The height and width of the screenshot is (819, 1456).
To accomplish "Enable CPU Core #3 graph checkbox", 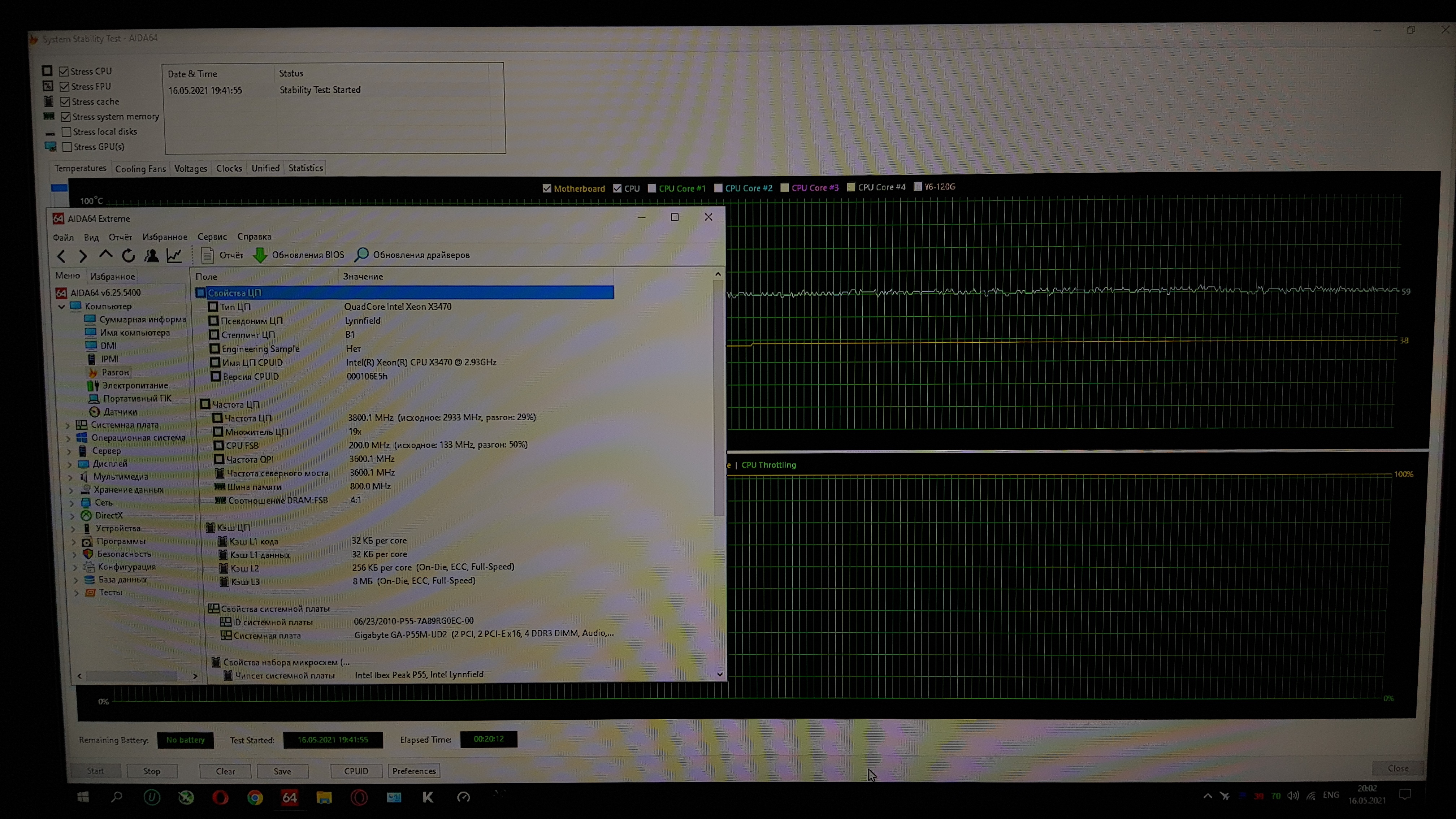I will (785, 188).
